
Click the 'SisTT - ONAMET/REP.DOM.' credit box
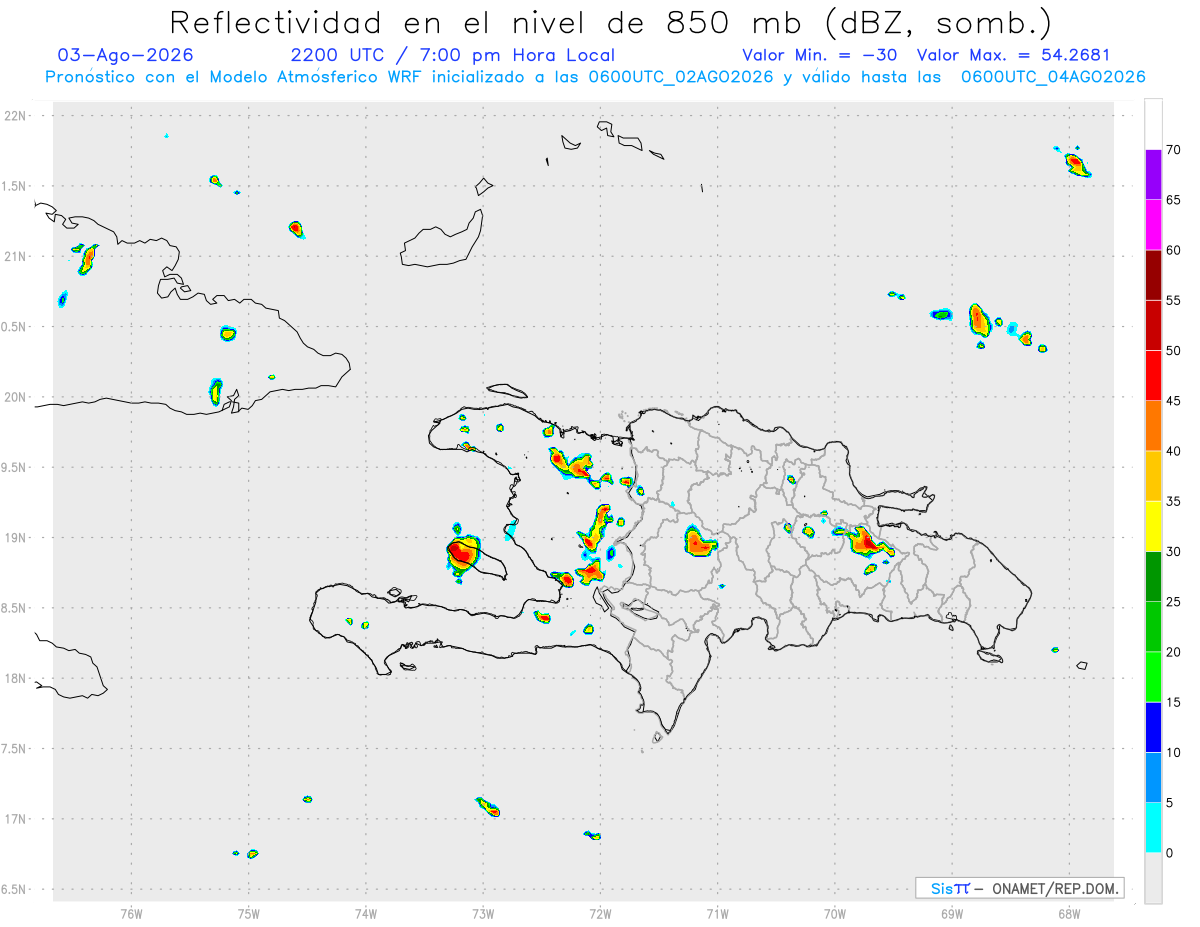point(1020,888)
